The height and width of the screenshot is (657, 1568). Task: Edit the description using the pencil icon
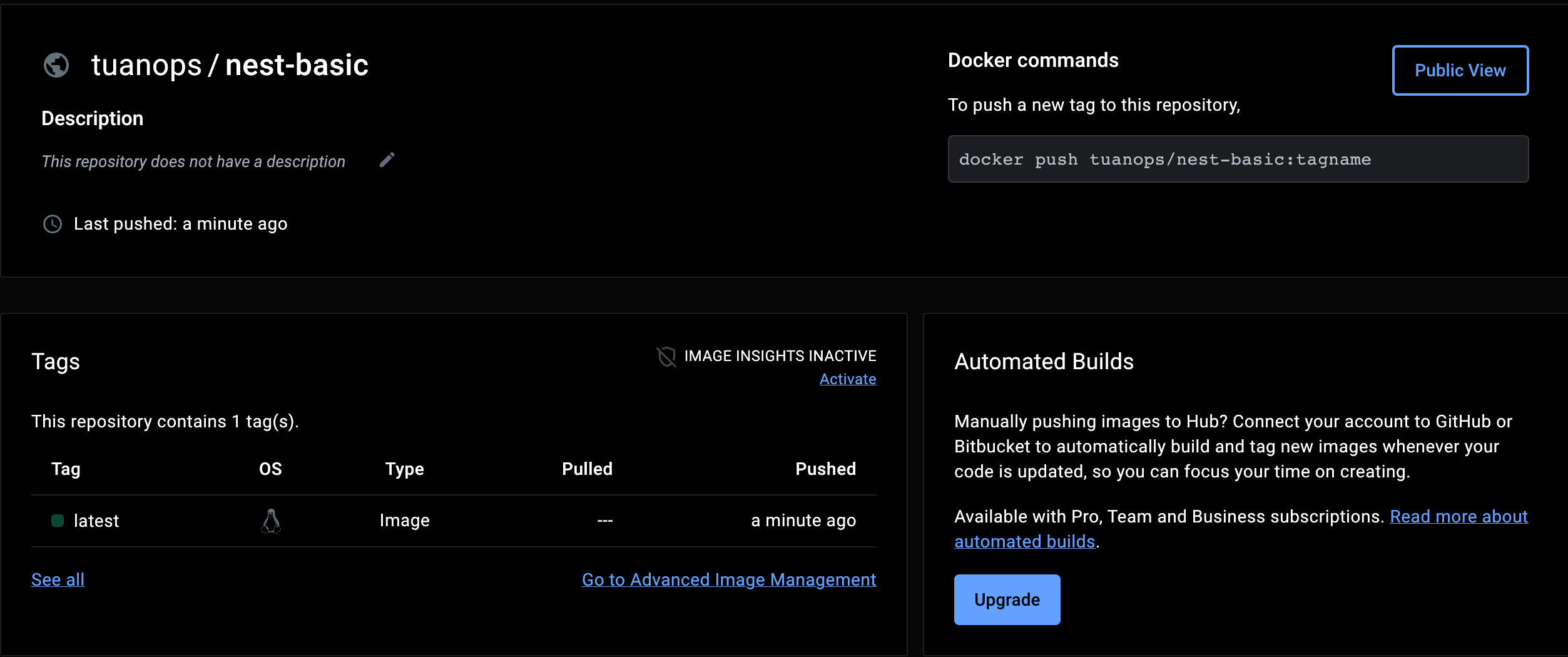click(x=387, y=160)
